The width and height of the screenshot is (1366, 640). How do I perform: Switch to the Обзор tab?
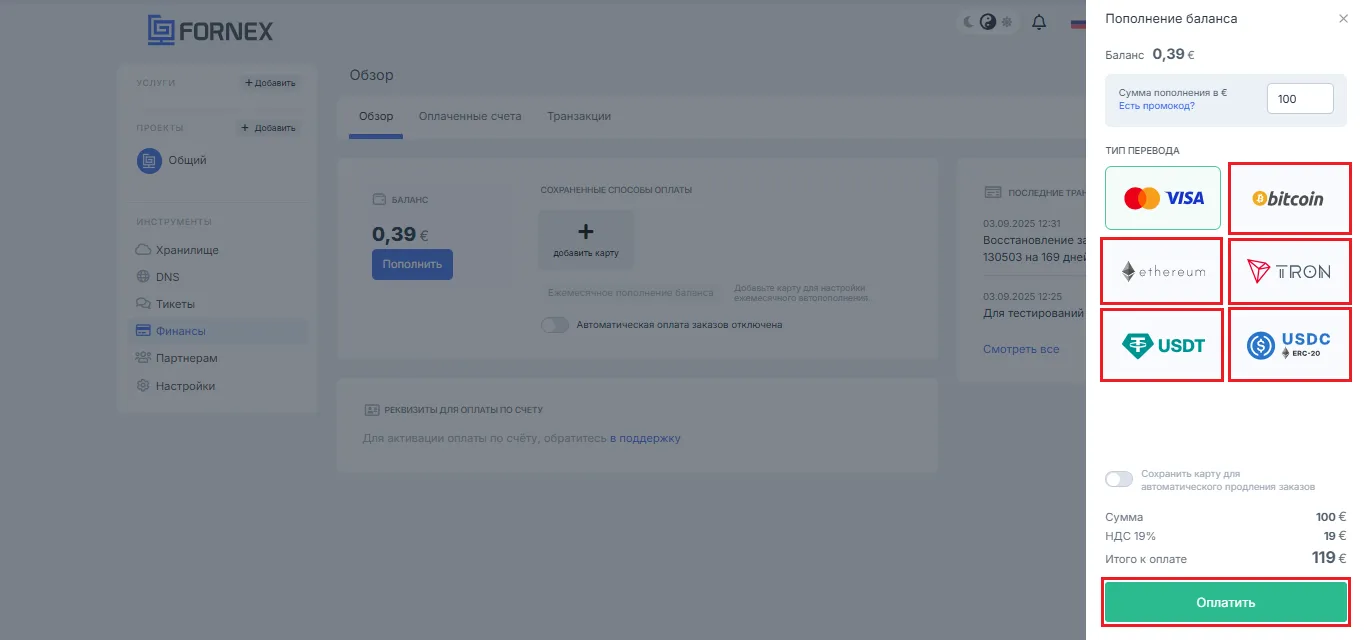[x=376, y=116]
